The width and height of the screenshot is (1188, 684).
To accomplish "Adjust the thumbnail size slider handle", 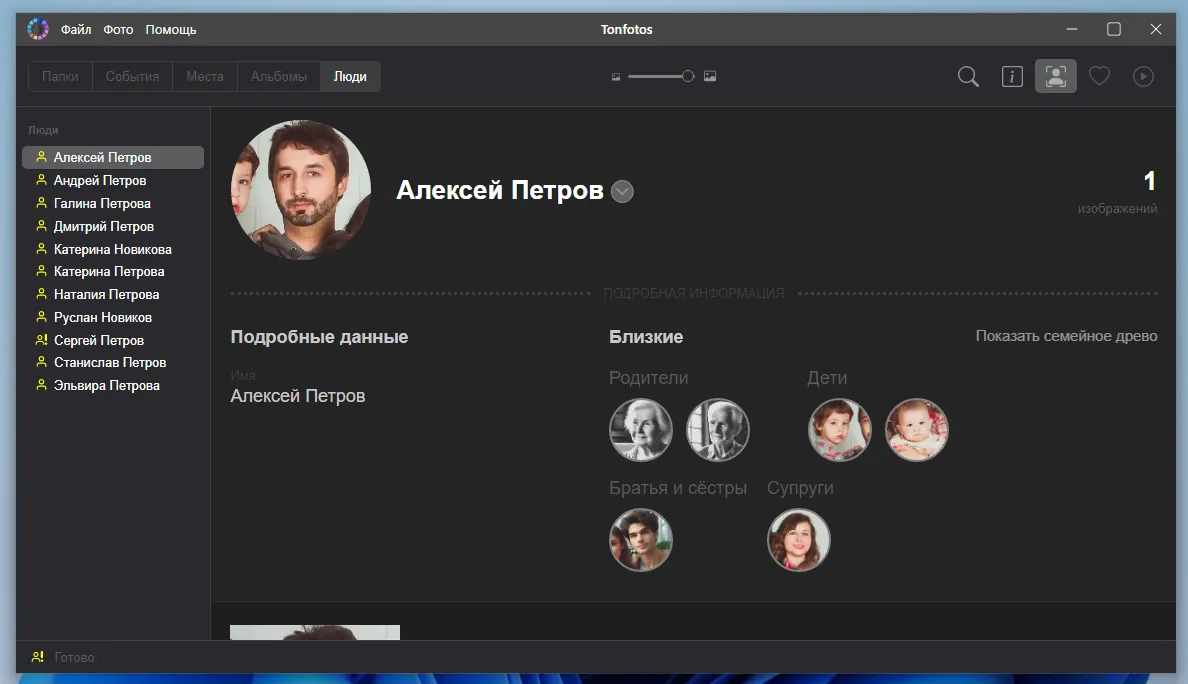I will [x=688, y=77].
